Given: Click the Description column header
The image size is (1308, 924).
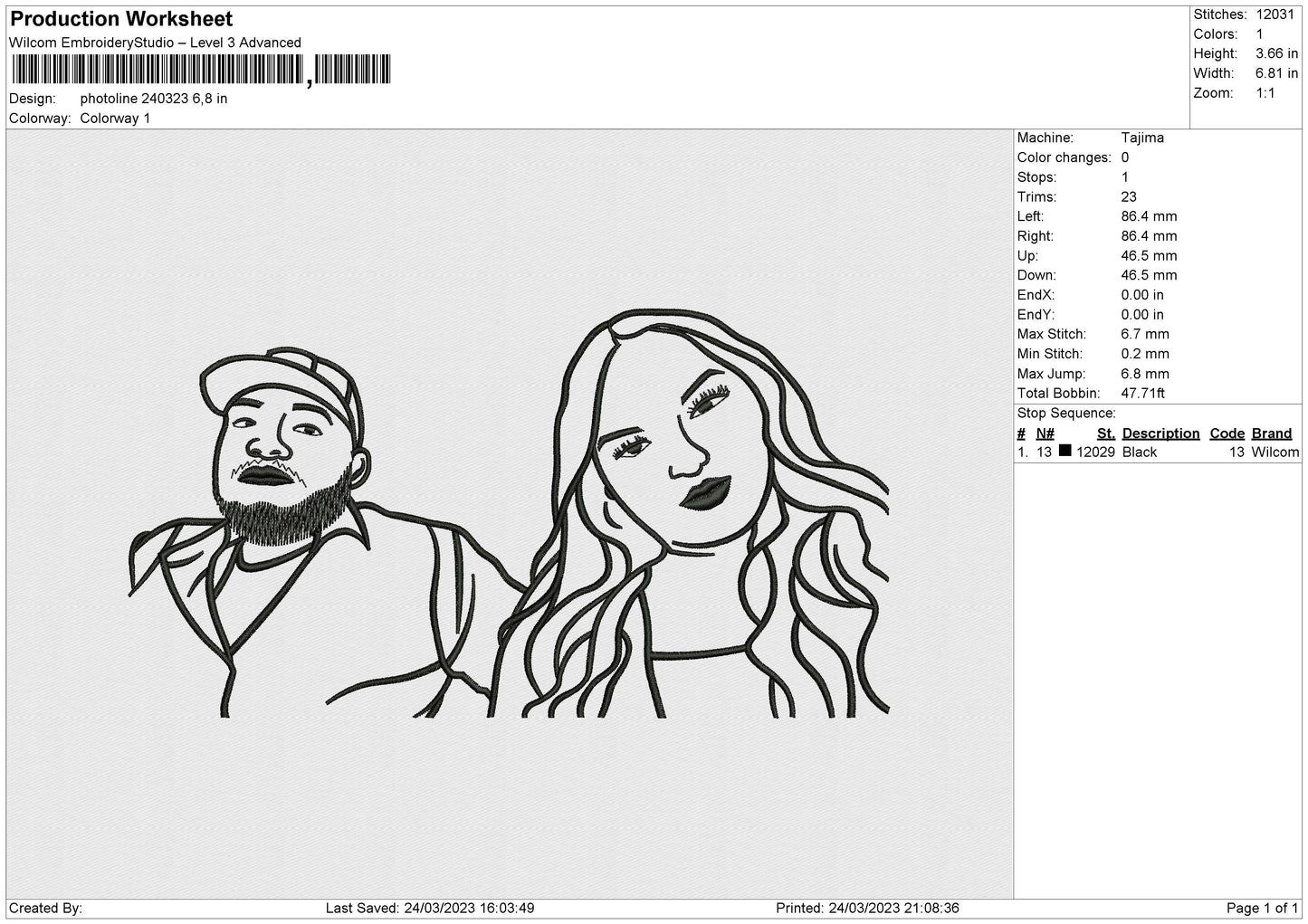Looking at the screenshot, I should (x=1160, y=433).
